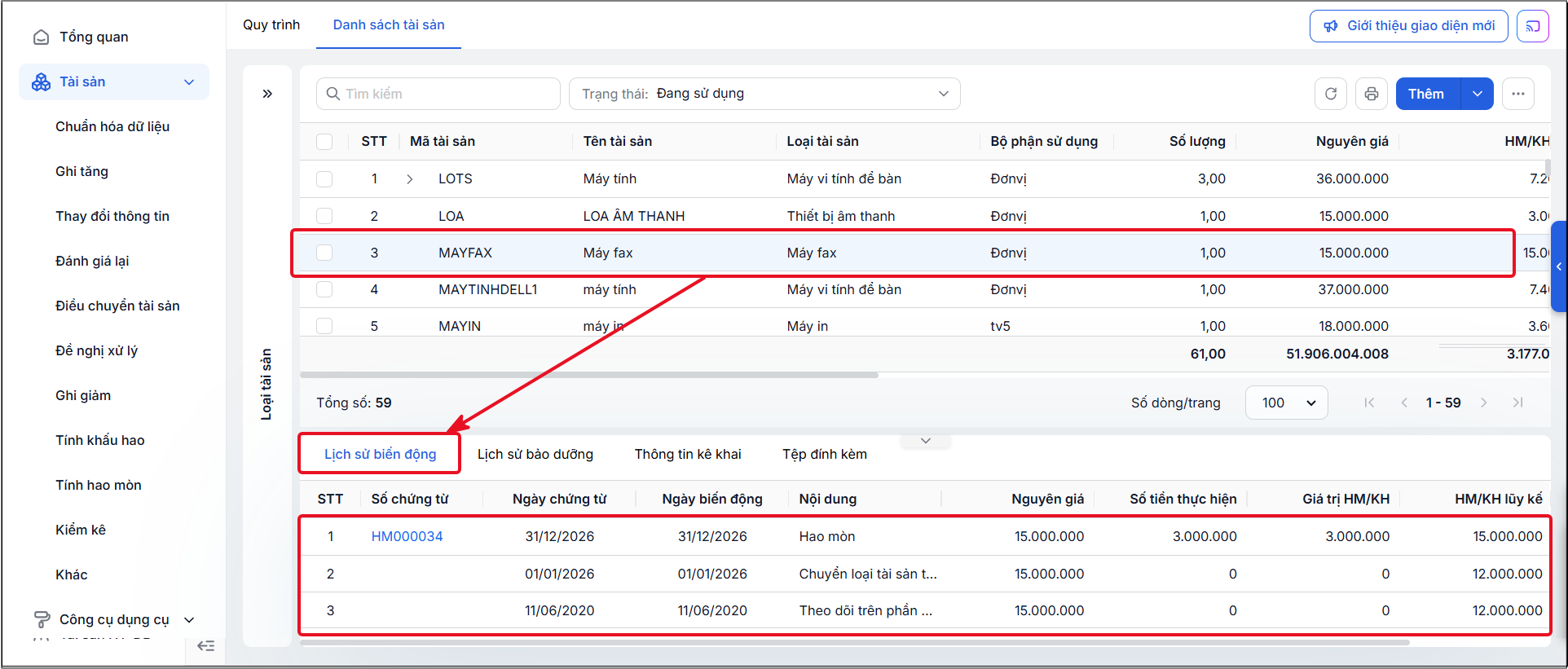Sort by Nguyên giá column in asset table
Screen dimensions: 1568x669
click(x=1352, y=142)
